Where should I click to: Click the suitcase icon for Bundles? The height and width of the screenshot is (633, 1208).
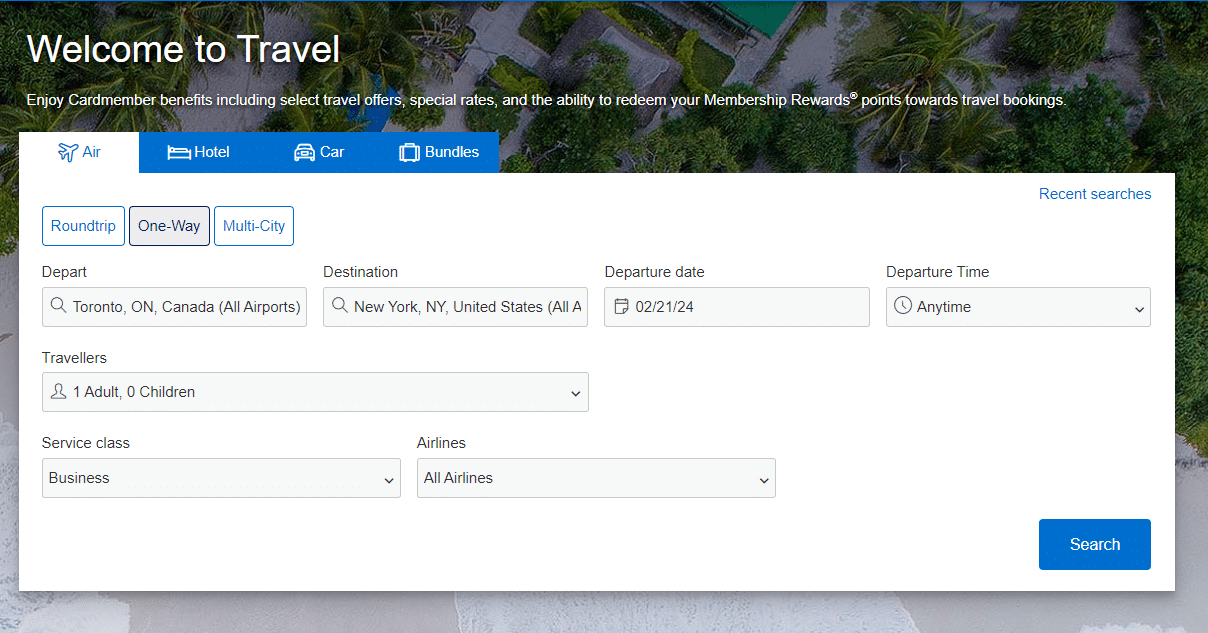pyautogui.click(x=409, y=153)
